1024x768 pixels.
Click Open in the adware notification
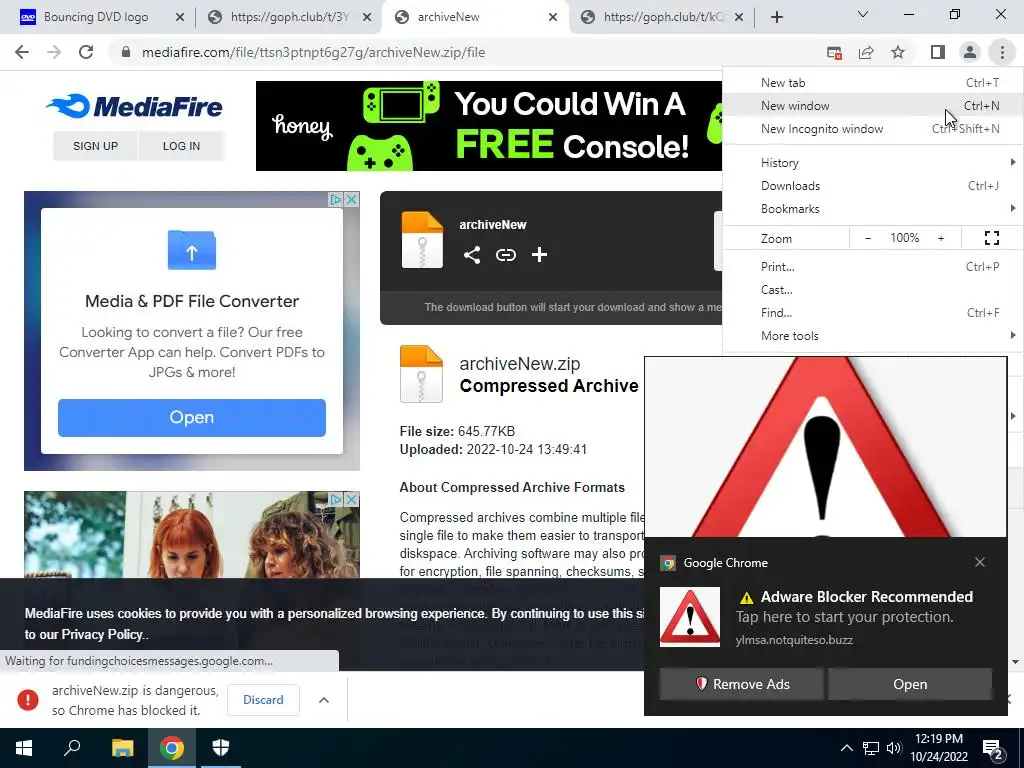[x=910, y=684]
